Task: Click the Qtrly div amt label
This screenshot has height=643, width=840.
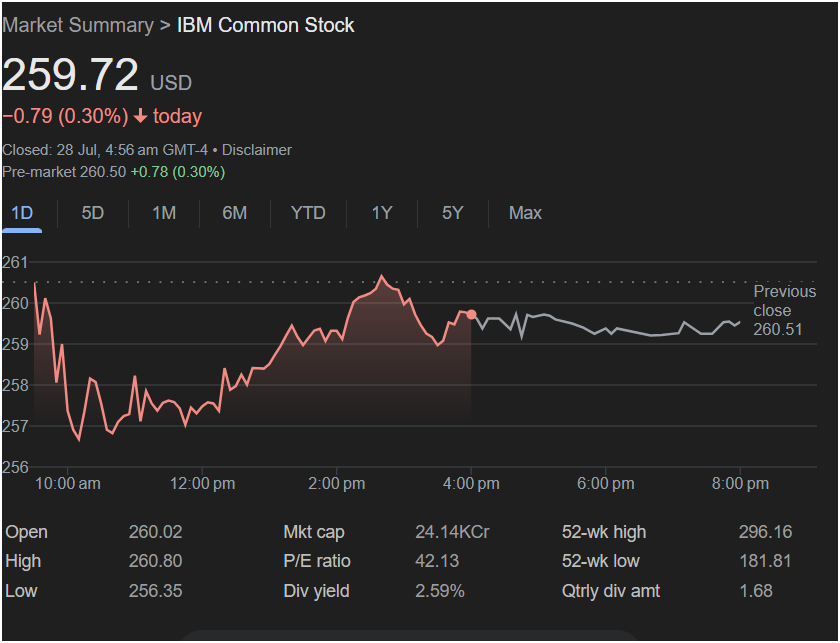Action: (611, 591)
